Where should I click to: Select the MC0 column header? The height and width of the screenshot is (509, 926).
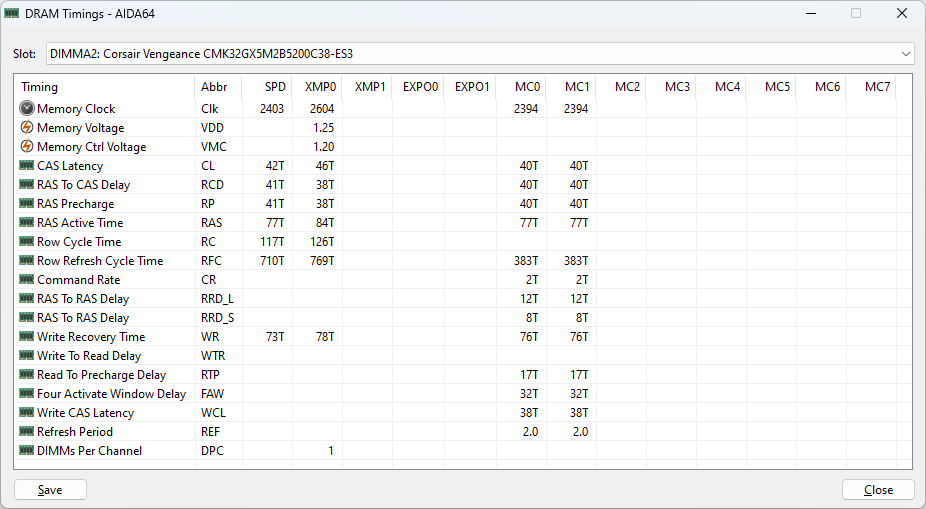[526, 87]
